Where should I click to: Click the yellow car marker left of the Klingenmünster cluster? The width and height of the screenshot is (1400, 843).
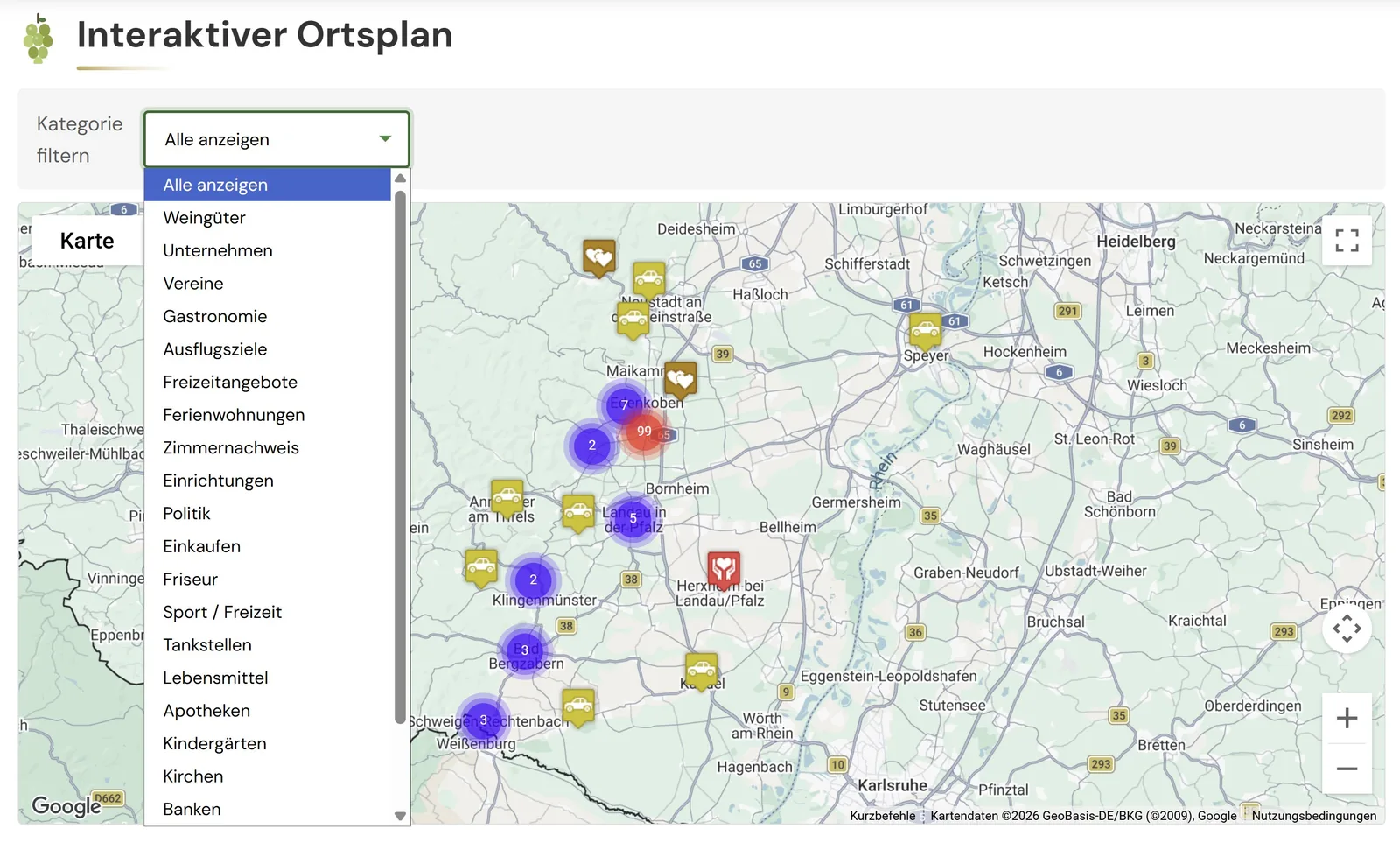[481, 569]
